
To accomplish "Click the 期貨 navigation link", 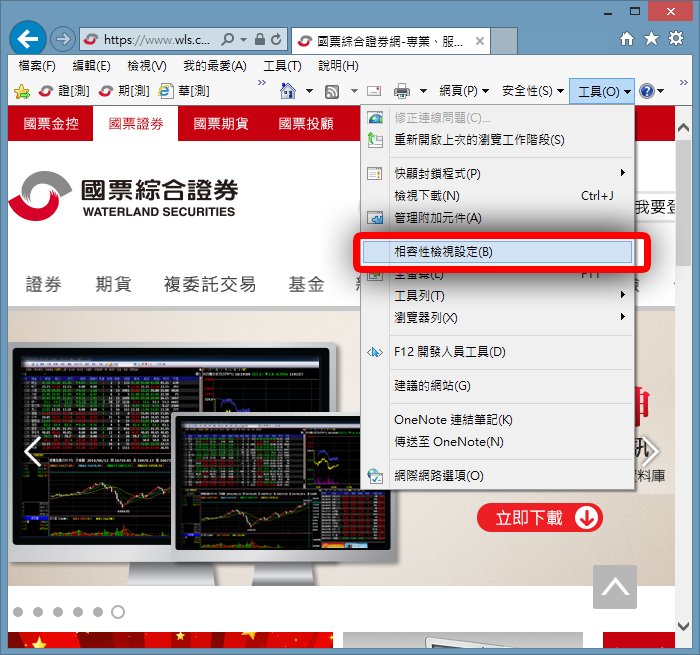I will [113, 284].
